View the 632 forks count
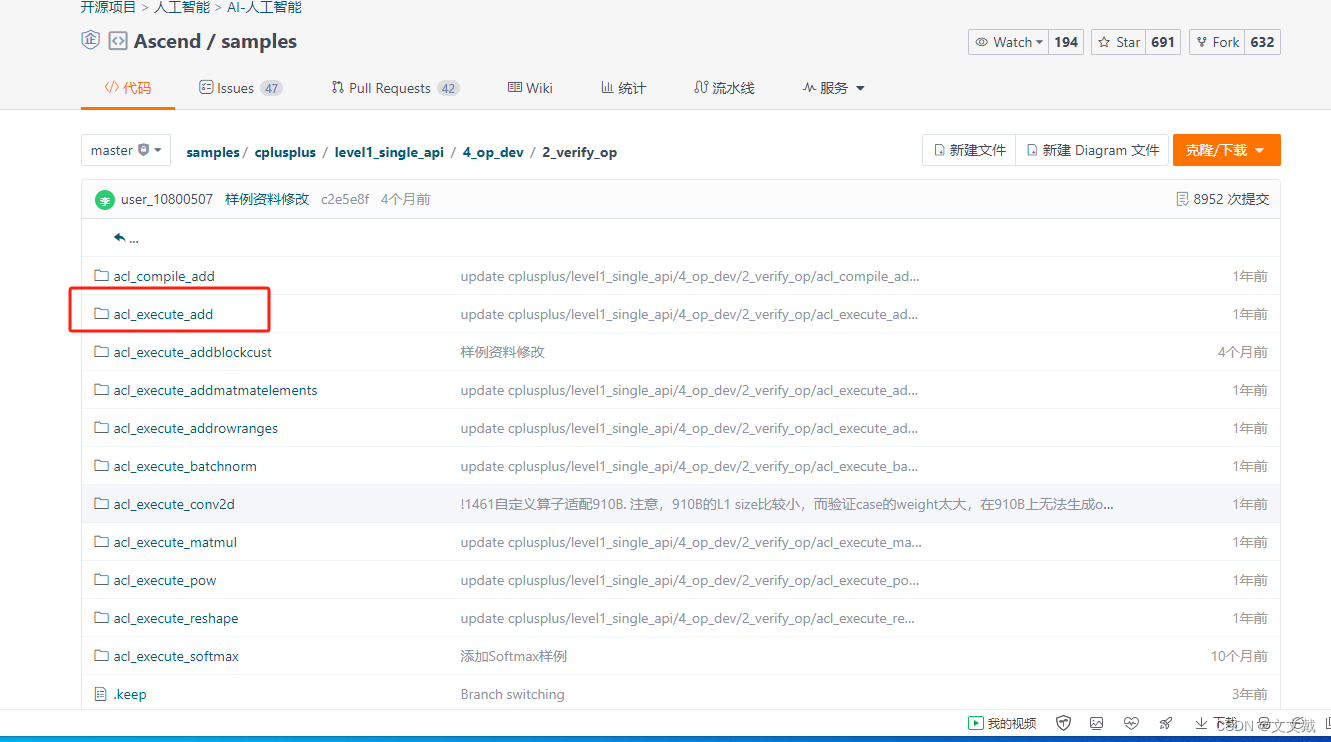 click(x=1262, y=42)
